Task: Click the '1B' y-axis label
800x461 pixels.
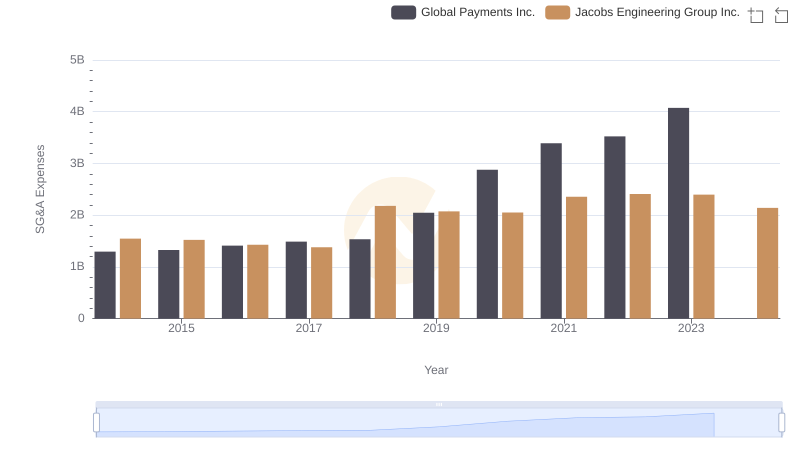Action: tap(77, 266)
